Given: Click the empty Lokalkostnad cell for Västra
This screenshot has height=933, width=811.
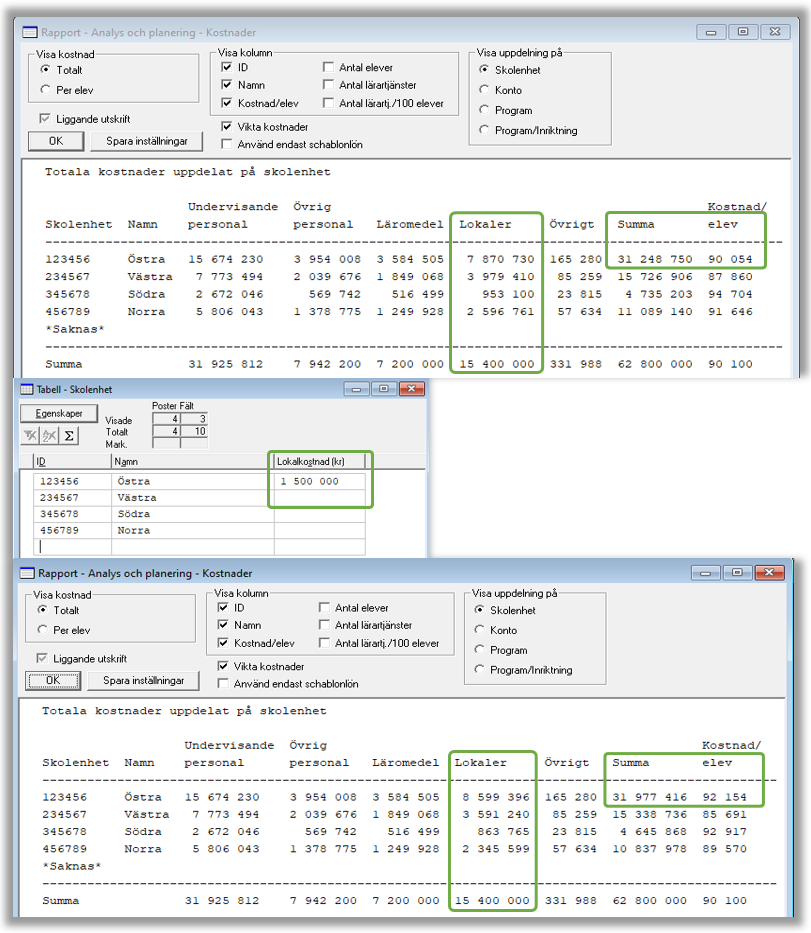Looking at the screenshot, I should [320, 497].
